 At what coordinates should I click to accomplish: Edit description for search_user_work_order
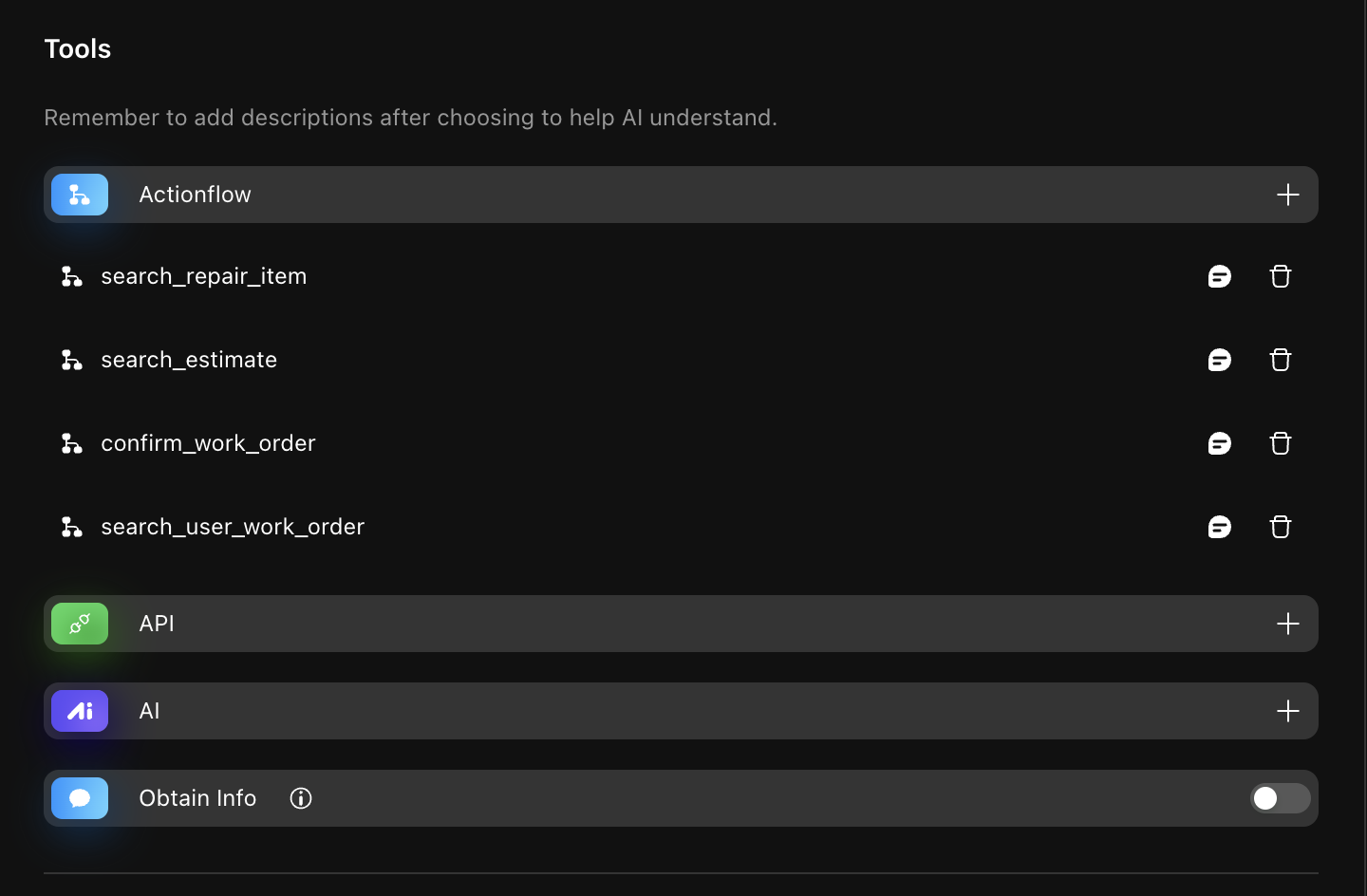pyautogui.click(x=1220, y=527)
